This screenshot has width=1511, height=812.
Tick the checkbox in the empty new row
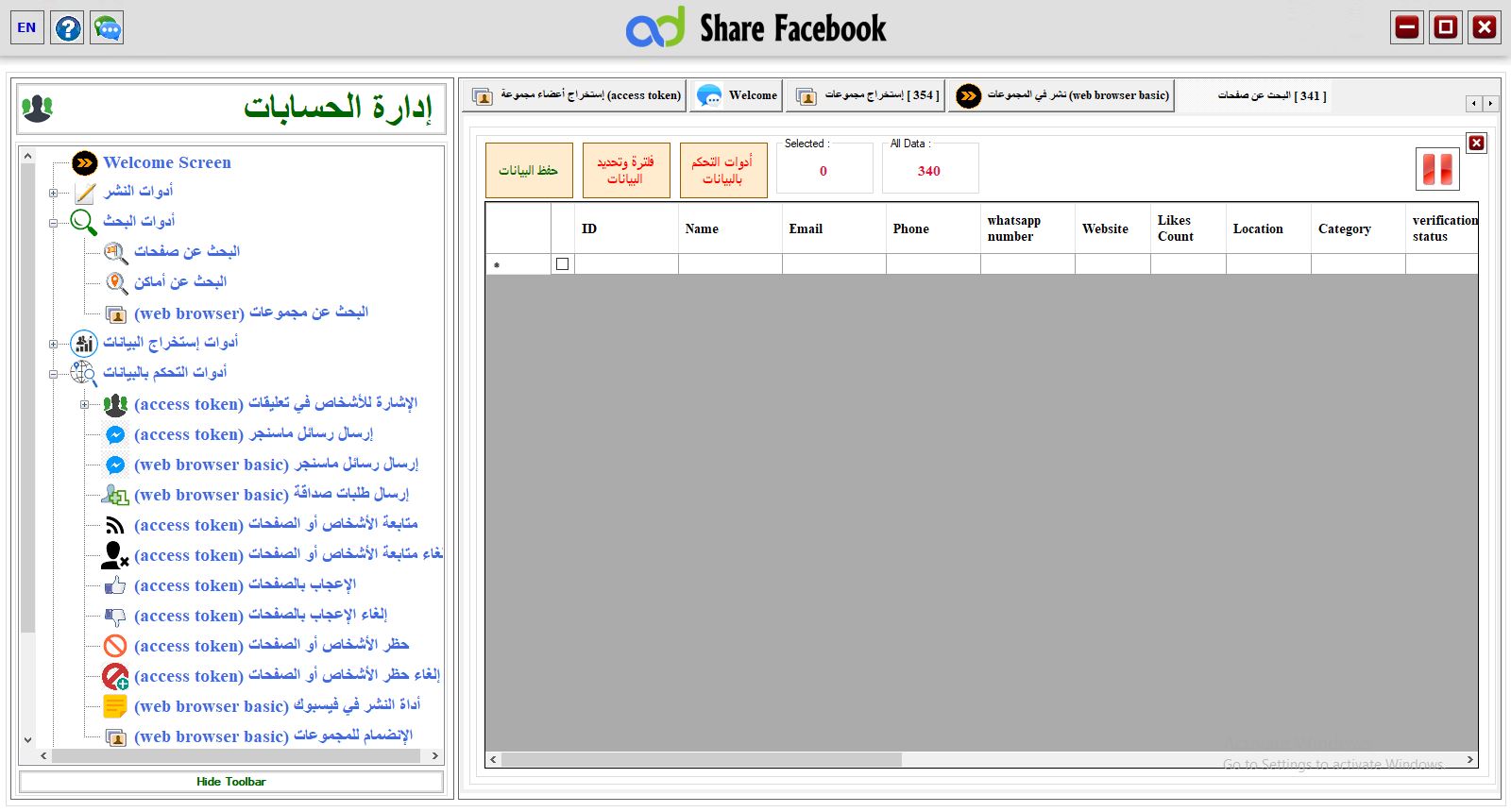point(563,264)
